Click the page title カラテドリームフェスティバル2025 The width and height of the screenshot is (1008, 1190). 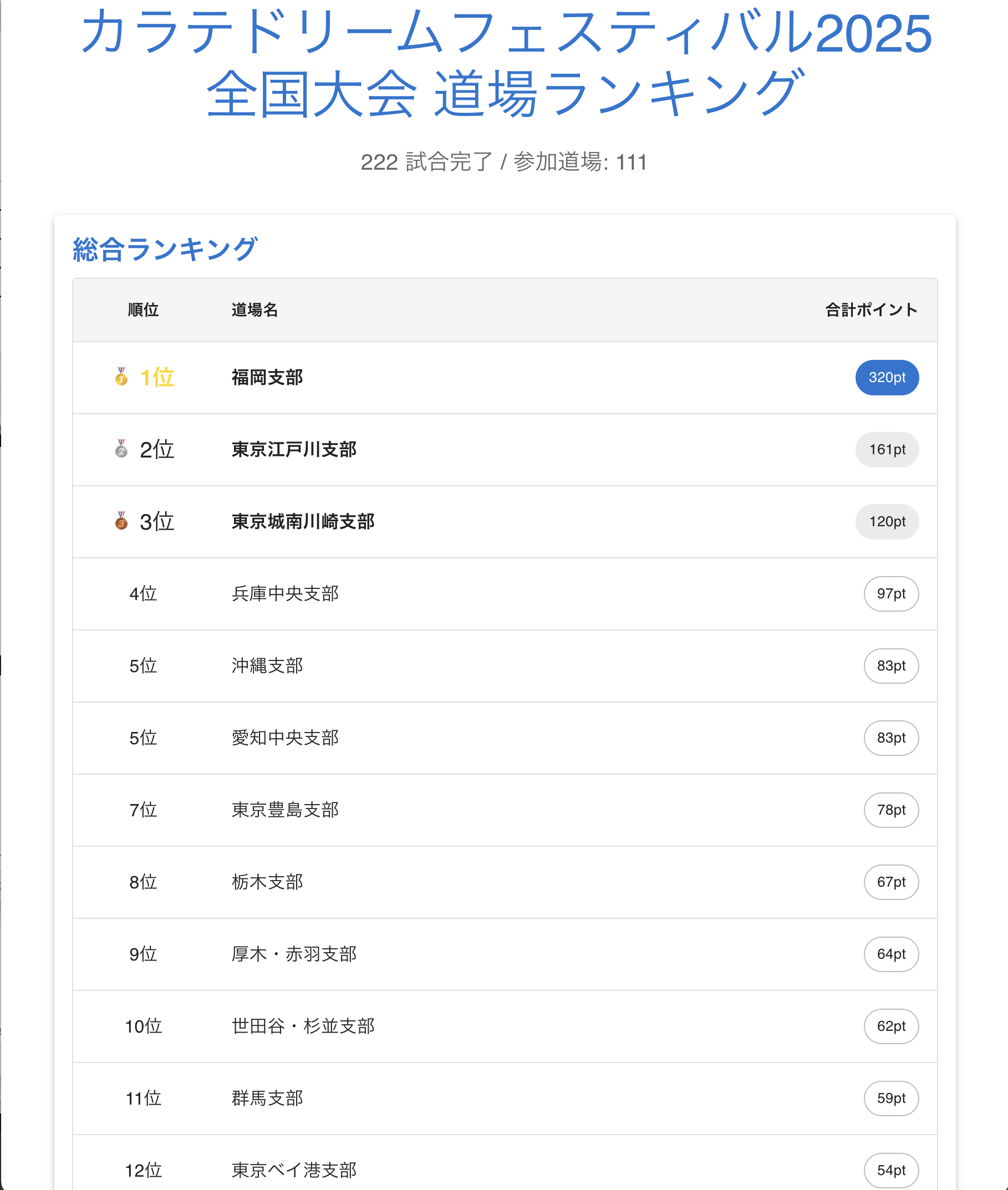pyautogui.click(x=506, y=33)
